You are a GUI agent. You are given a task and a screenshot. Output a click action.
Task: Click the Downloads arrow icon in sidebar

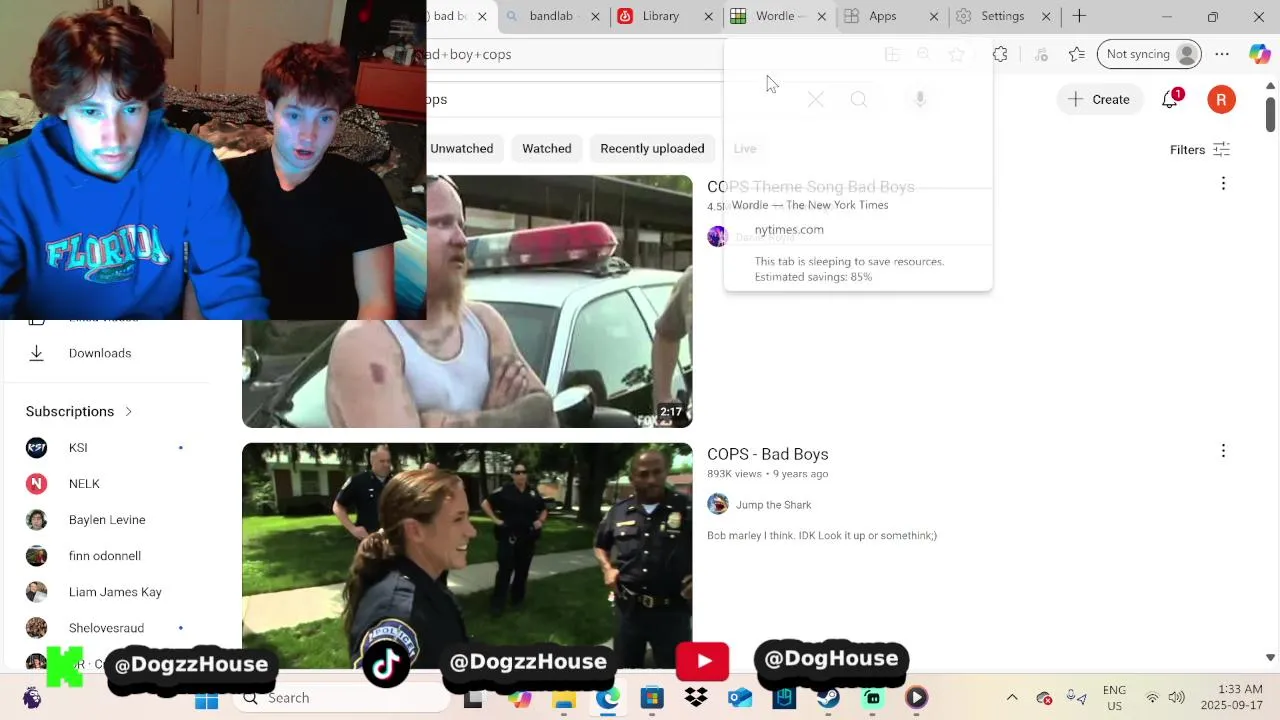[36, 353]
